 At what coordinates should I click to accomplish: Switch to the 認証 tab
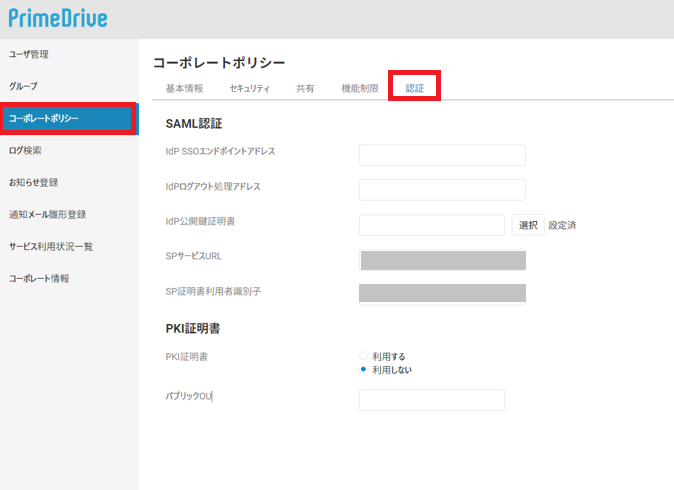pos(415,88)
